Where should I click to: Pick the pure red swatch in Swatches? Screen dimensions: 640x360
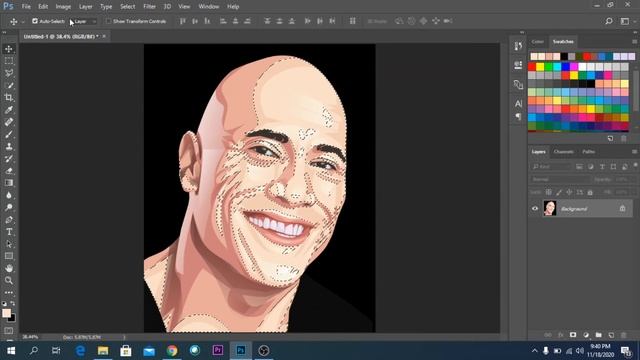click(x=532, y=67)
